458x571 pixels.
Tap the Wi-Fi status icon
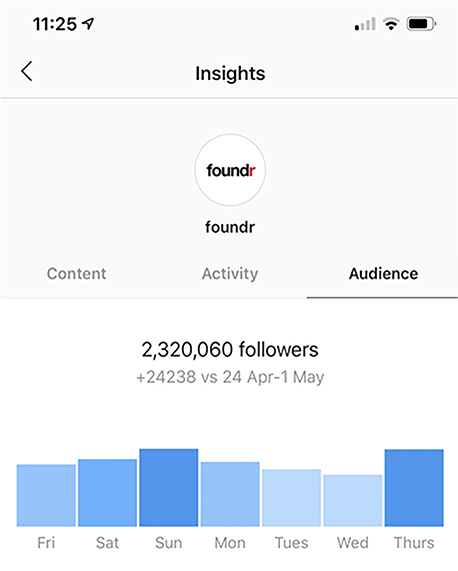coord(391,24)
